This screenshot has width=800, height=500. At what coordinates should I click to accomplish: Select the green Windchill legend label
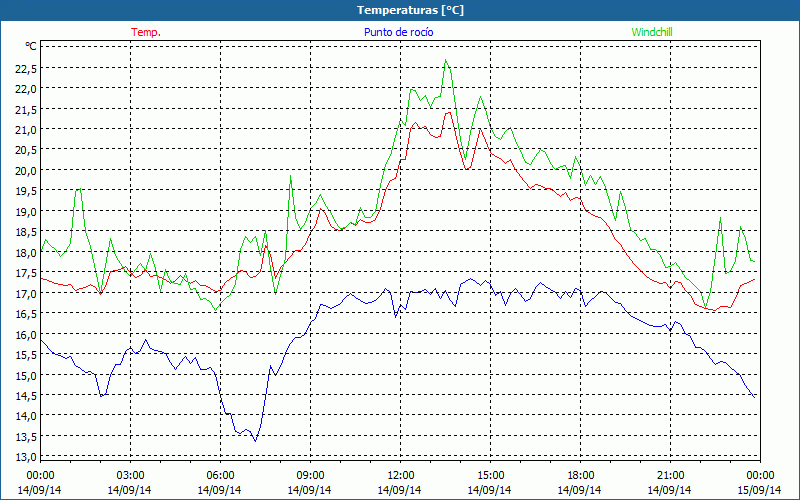[652, 32]
